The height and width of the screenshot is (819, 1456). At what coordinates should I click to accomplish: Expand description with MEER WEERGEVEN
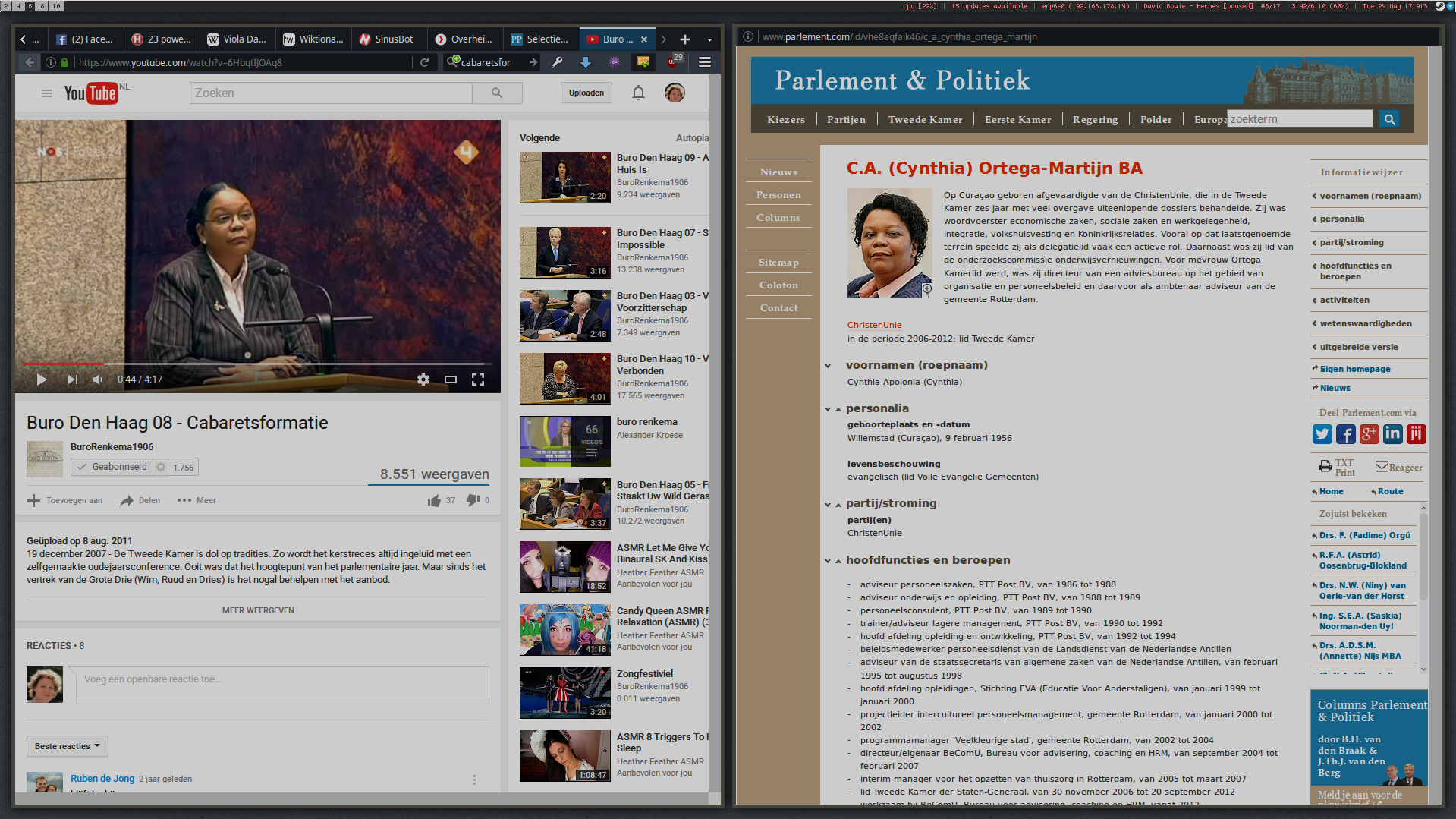tap(258, 610)
